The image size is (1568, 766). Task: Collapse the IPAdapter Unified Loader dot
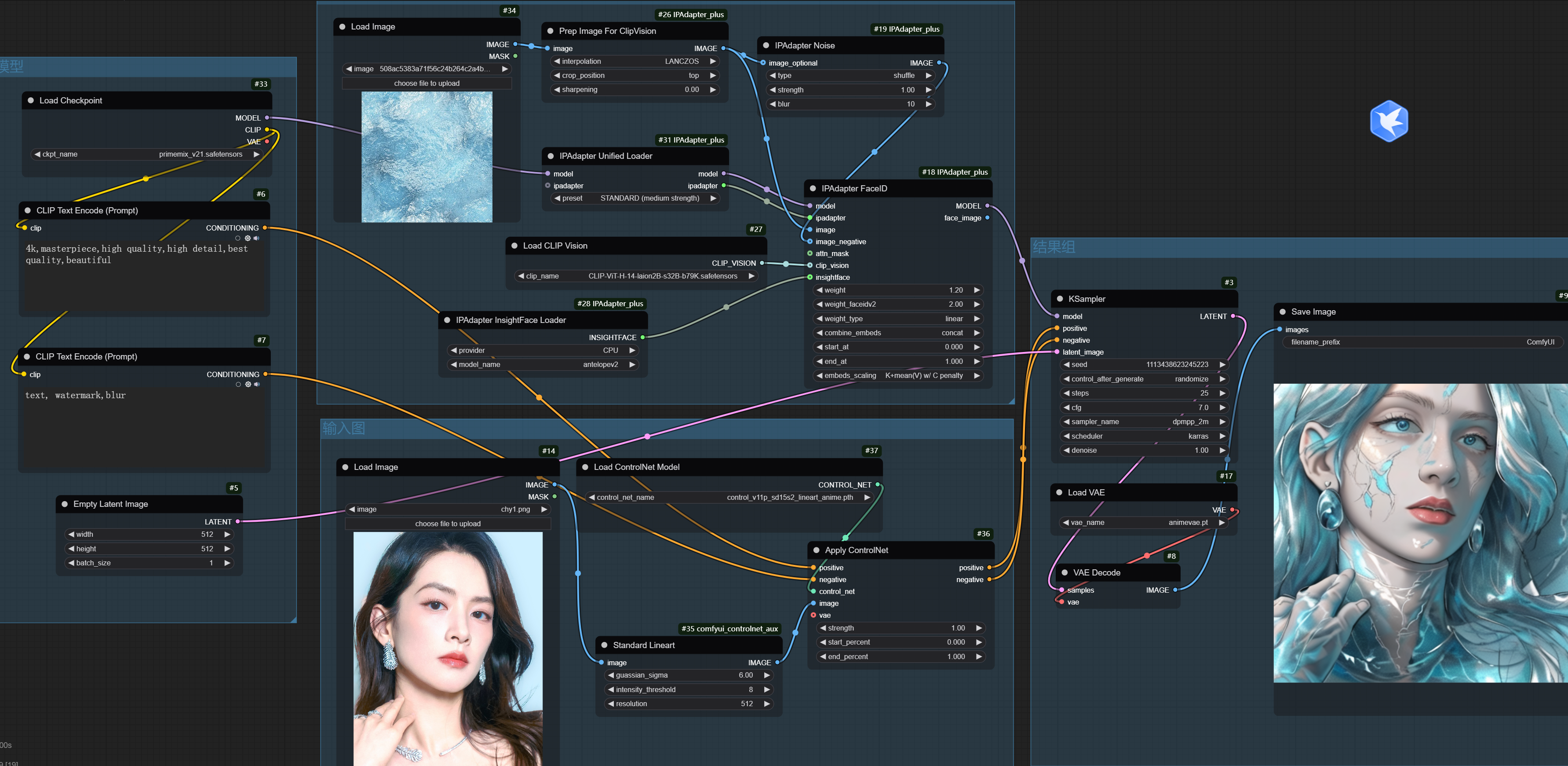551,157
